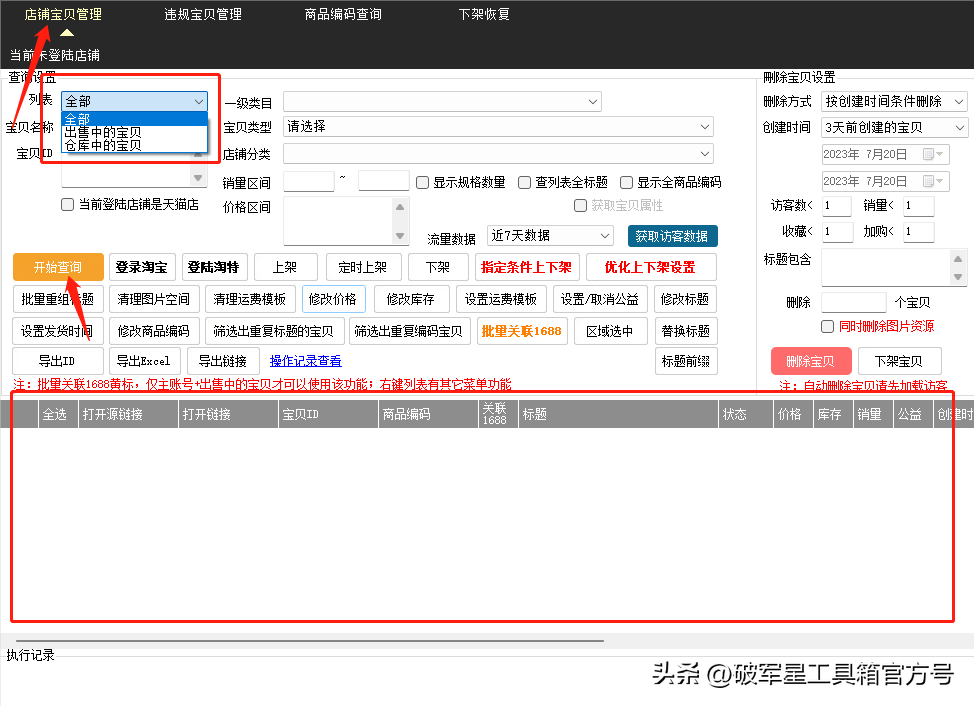Click the 清理运费模板 button
Viewport: 974px width, 706px height.
click(250, 299)
